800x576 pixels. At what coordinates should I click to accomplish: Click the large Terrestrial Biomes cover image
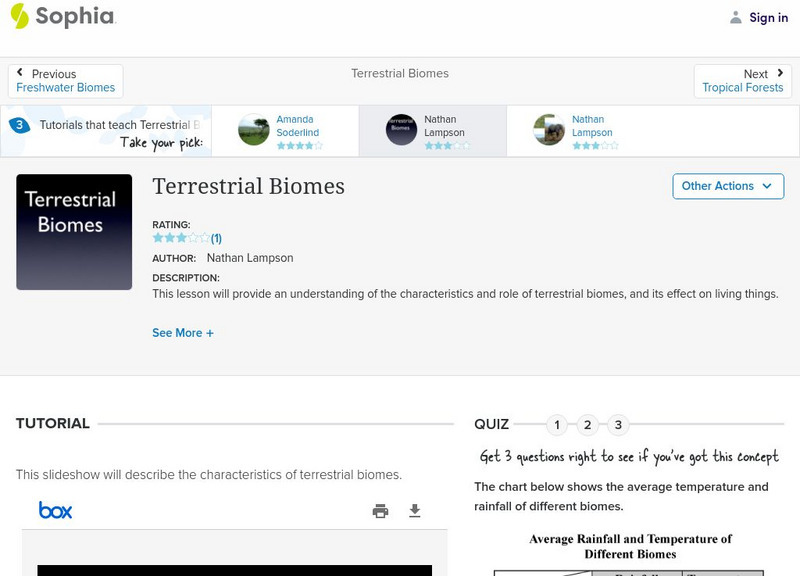click(x=74, y=232)
